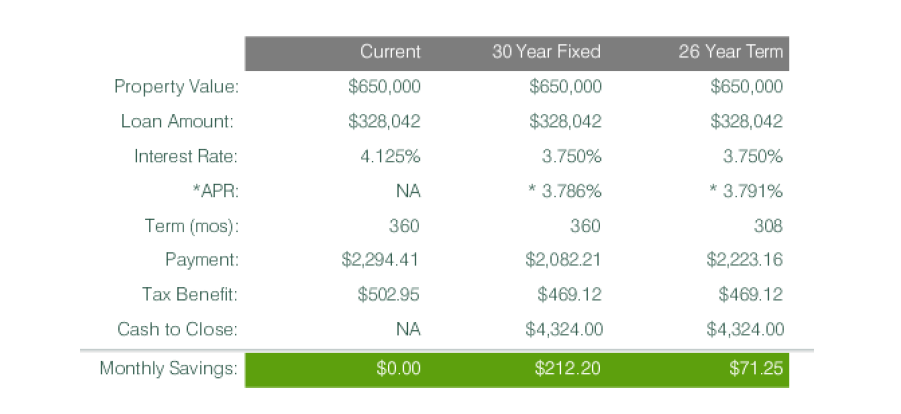Screen dimensions: 901x414
Task: Select the 30 Year Fixed column header
Action: (x=546, y=52)
